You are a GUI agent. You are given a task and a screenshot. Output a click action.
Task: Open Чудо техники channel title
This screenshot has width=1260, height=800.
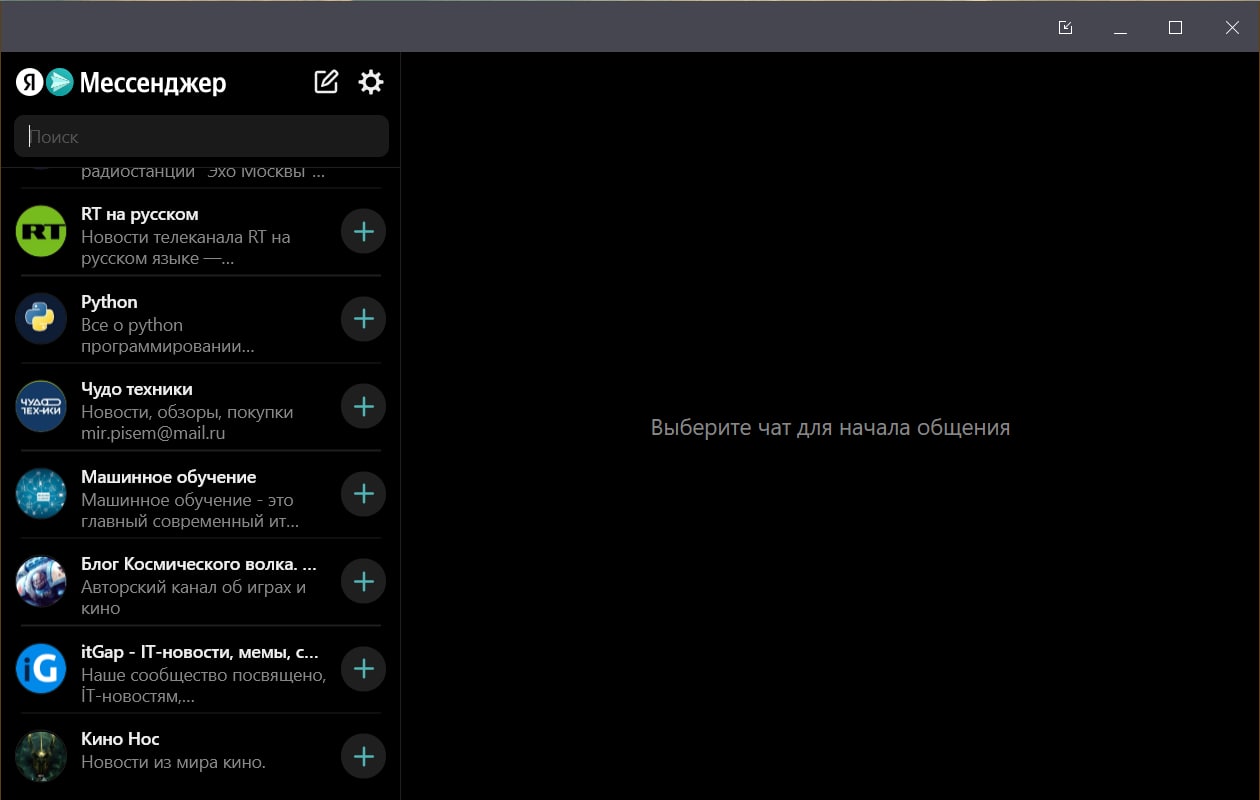point(137,389)
